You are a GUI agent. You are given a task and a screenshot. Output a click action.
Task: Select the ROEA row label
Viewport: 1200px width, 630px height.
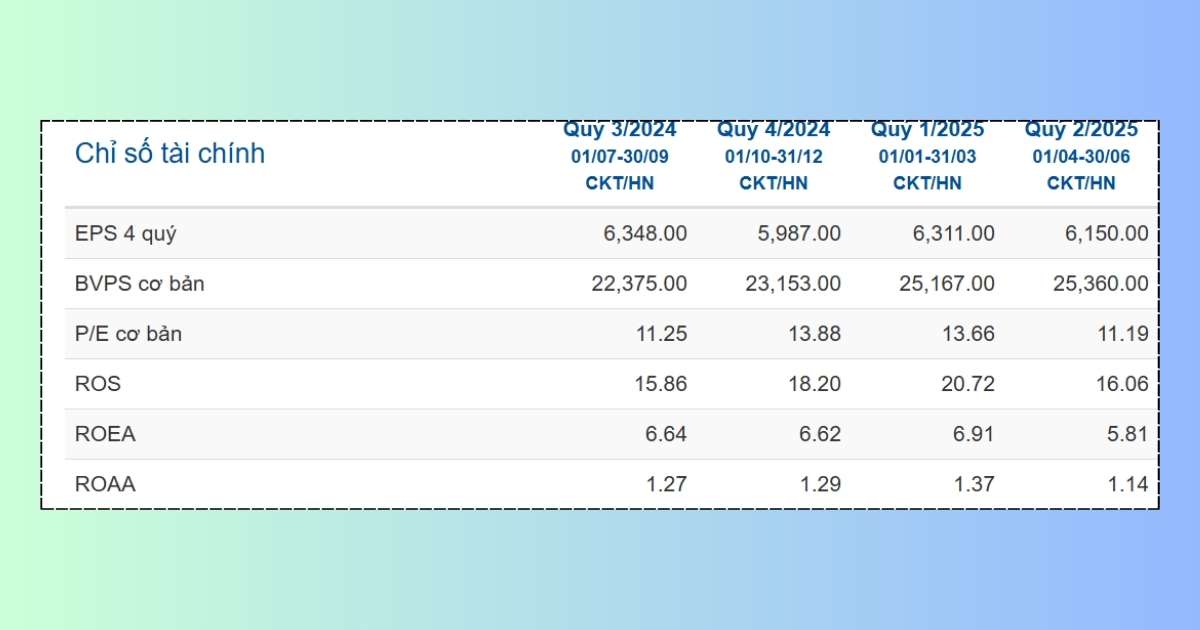[x=105, y=434]
